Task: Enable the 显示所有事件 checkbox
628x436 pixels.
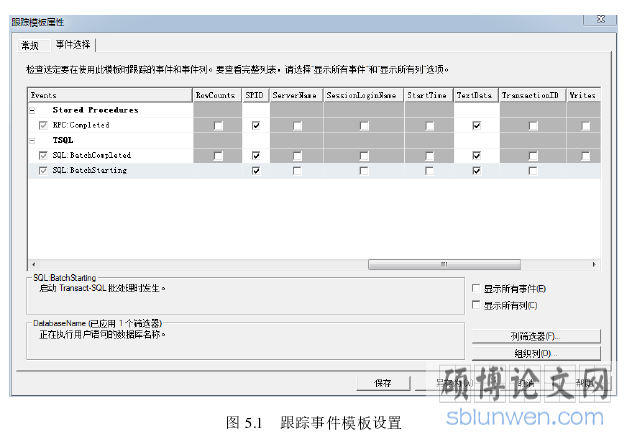Action: (476, 288)
